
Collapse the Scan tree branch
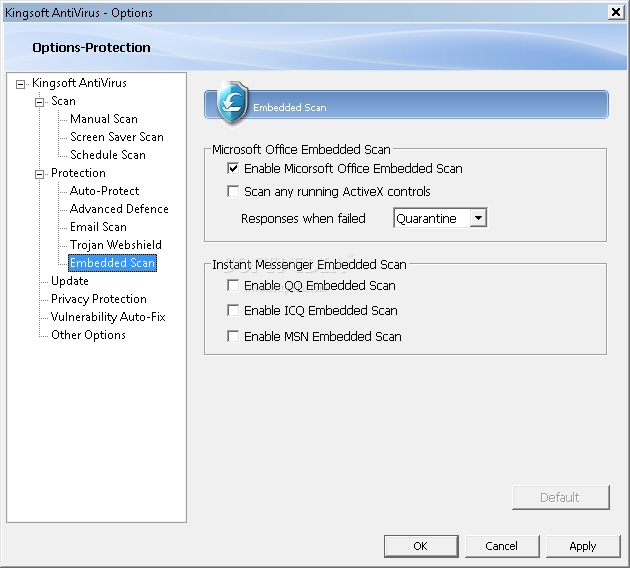click(x=39, y=102)
